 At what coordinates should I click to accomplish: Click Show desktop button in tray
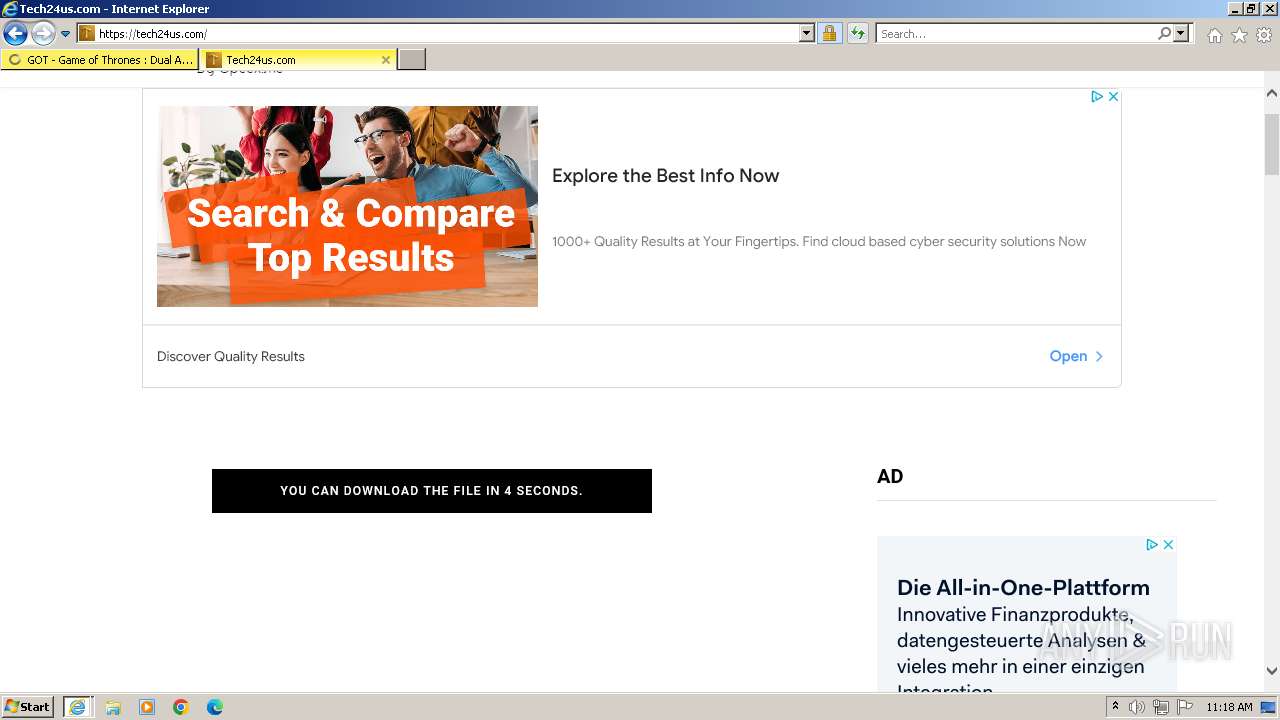(x=1268, y=707)
